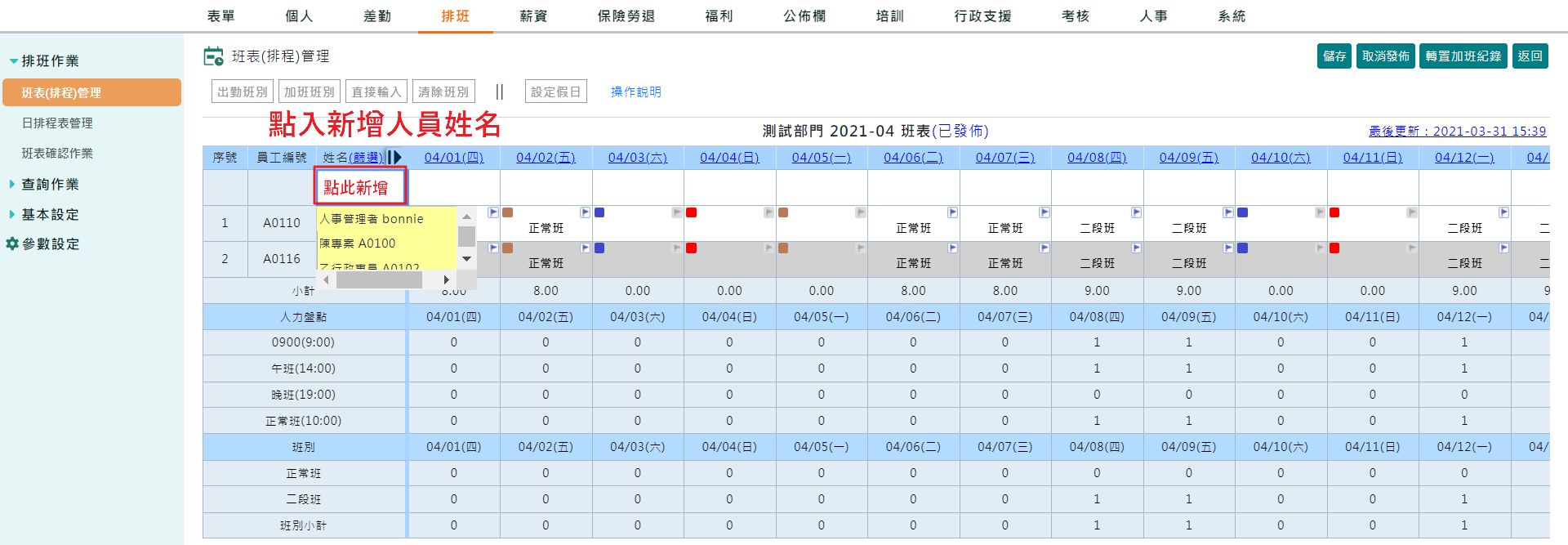Click the flag icon in row 2 under 04/09(五)
This screenshot has width=1568, height=545.
point(1227,248)
